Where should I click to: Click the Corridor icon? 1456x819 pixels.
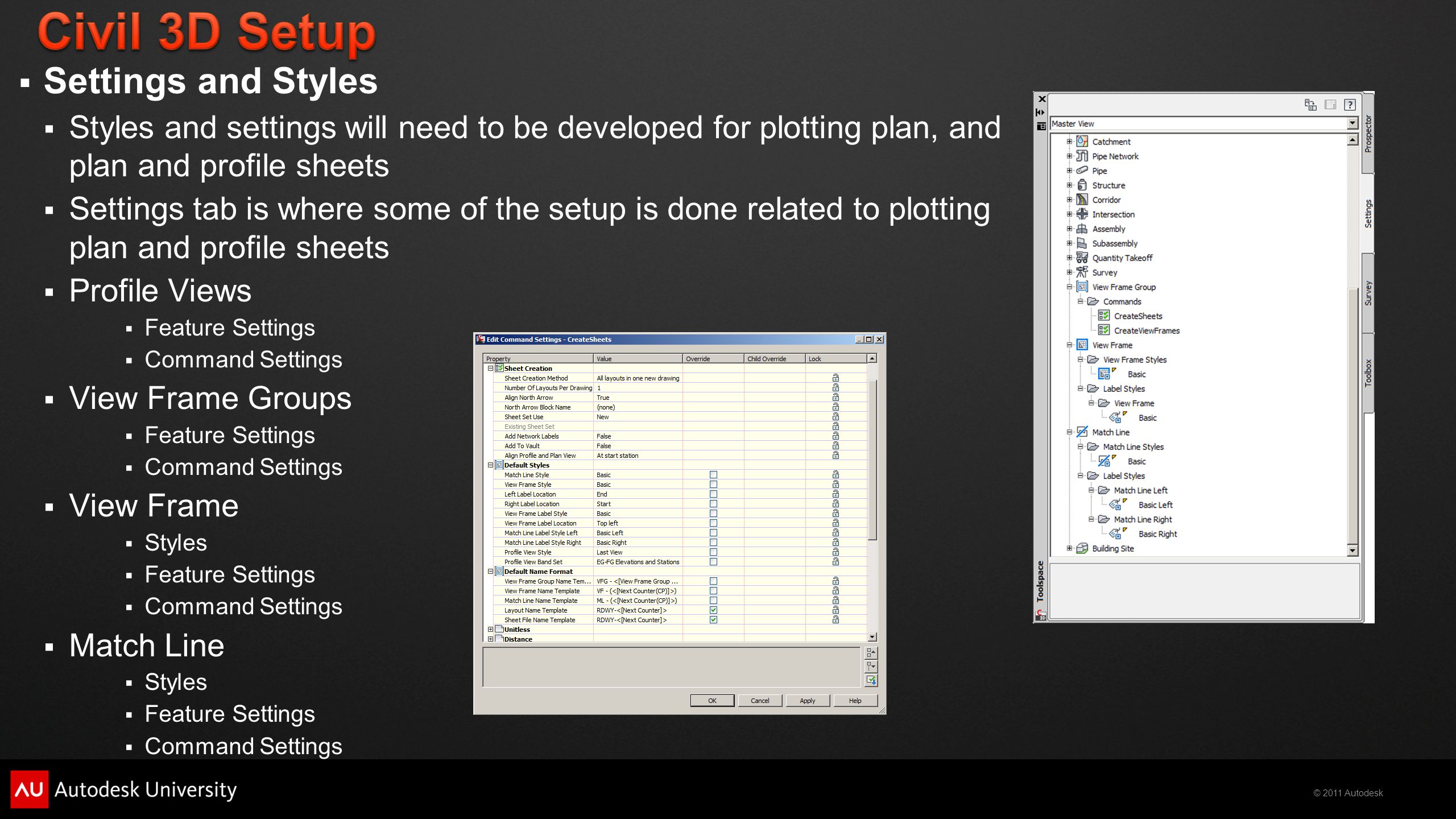pyautogui.click(x=1082, y=200)
